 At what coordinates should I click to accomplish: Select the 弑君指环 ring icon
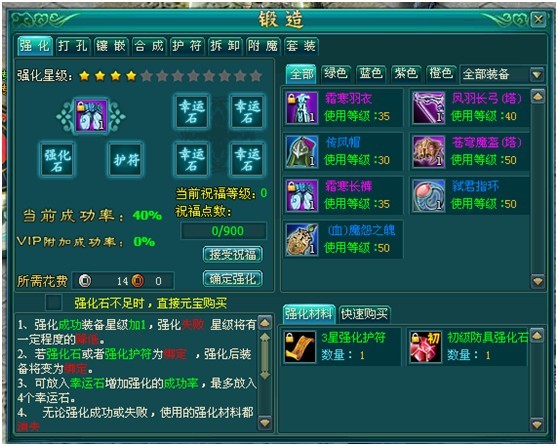pyautogui.click(x=429, y=195)
